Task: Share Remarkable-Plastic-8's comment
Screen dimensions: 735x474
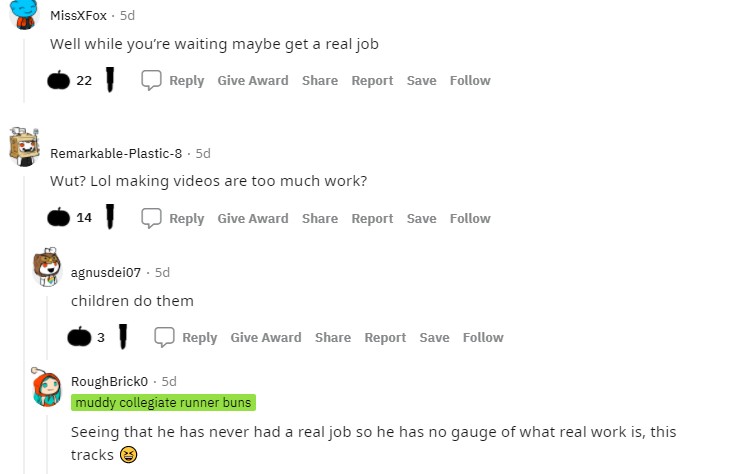Action: point(320,218)
